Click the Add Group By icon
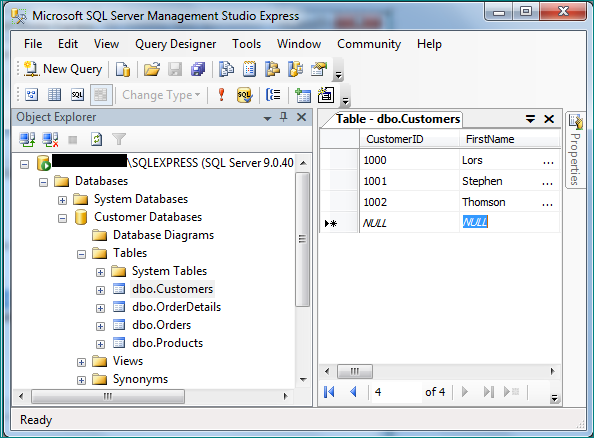The image size is (594, 438). click(274, 95)
